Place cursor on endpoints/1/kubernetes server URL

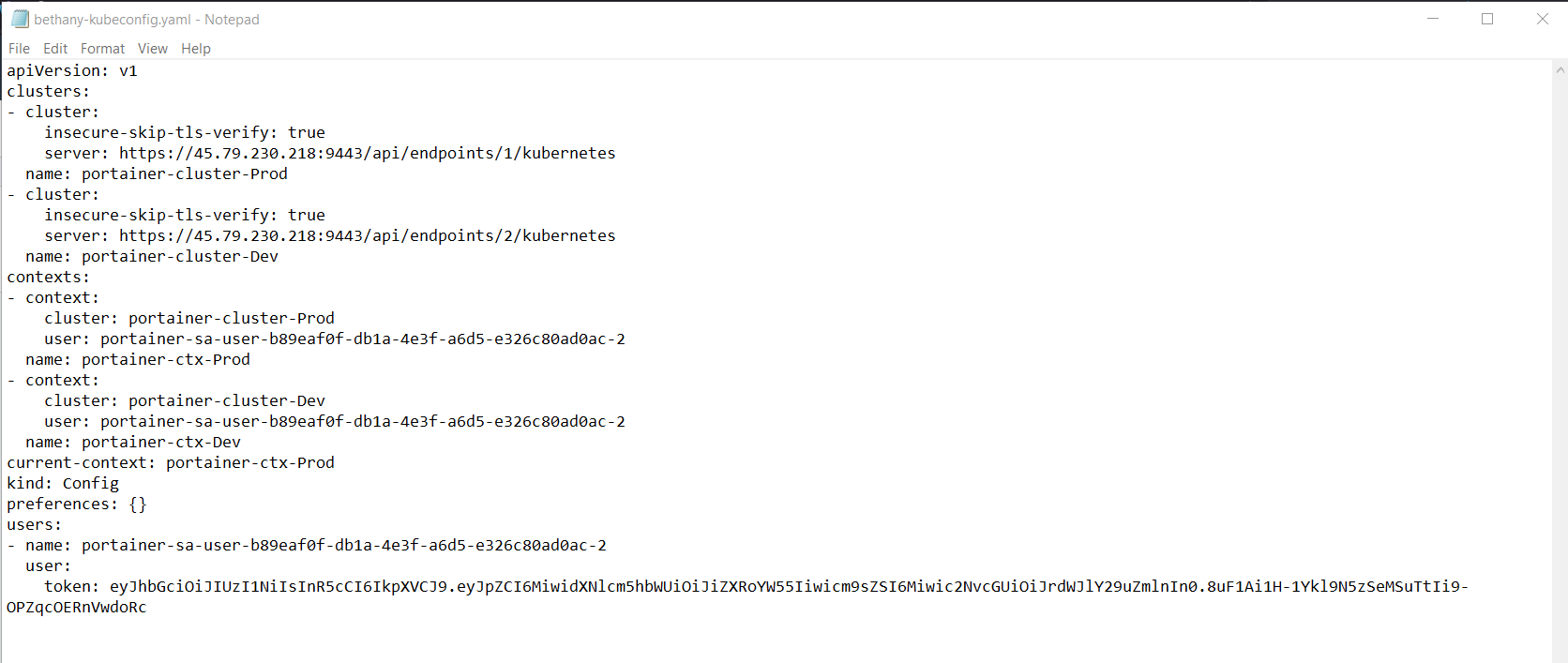(x=368, y=154)
